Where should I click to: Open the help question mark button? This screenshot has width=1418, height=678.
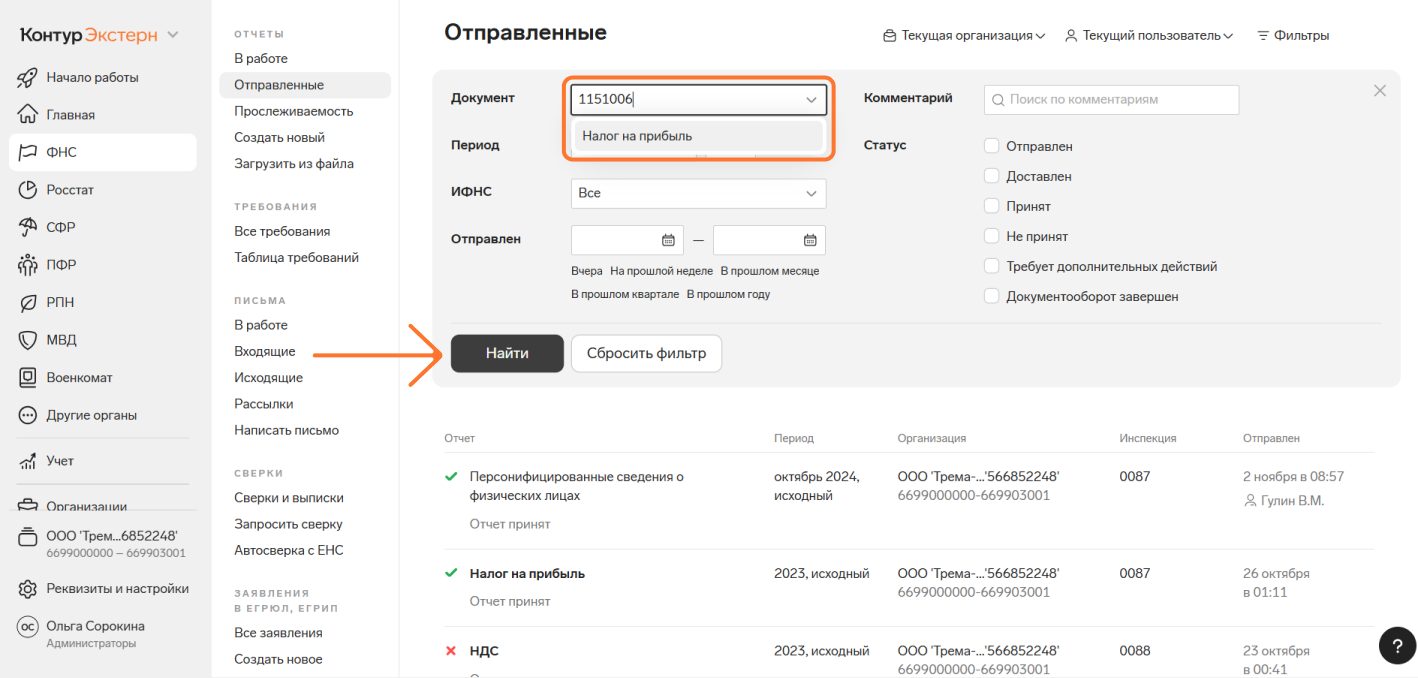click(1397, 645)
